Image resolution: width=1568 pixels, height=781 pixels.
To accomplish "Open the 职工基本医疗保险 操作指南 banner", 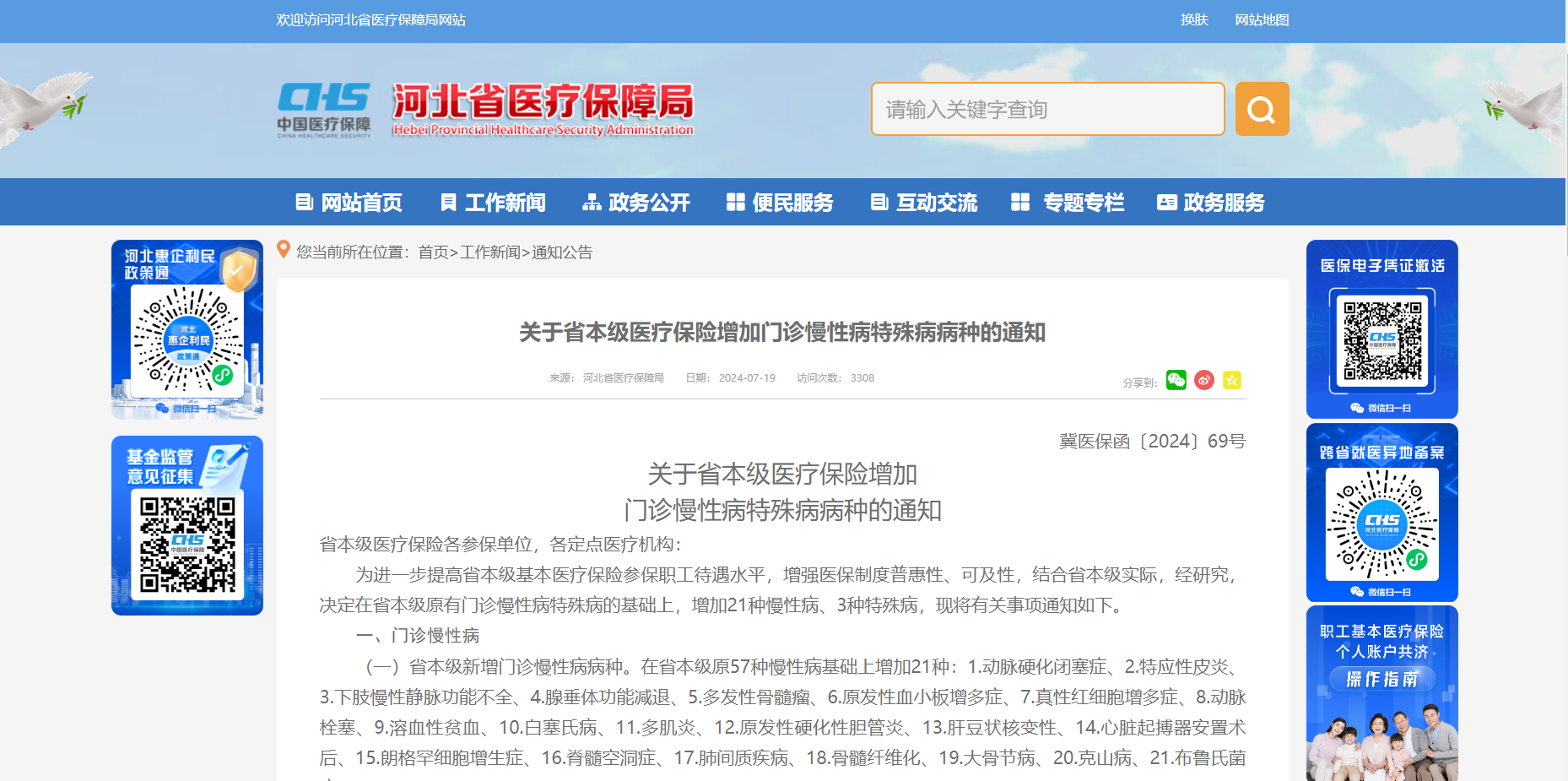I will (1381, 692).
